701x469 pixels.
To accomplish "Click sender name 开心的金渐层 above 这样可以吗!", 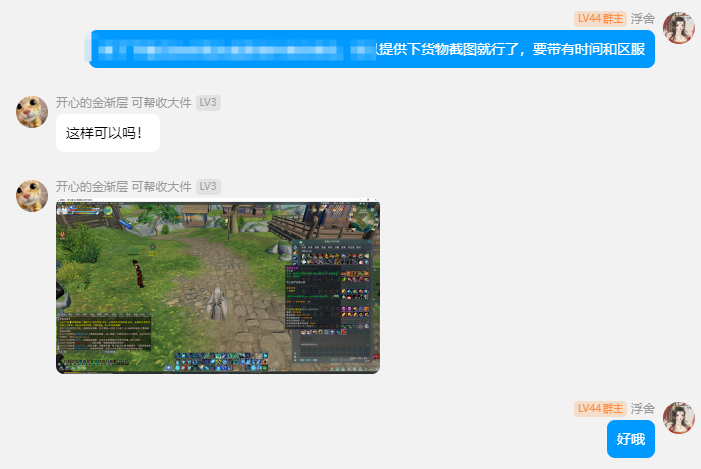I will [x=92, y=103].
